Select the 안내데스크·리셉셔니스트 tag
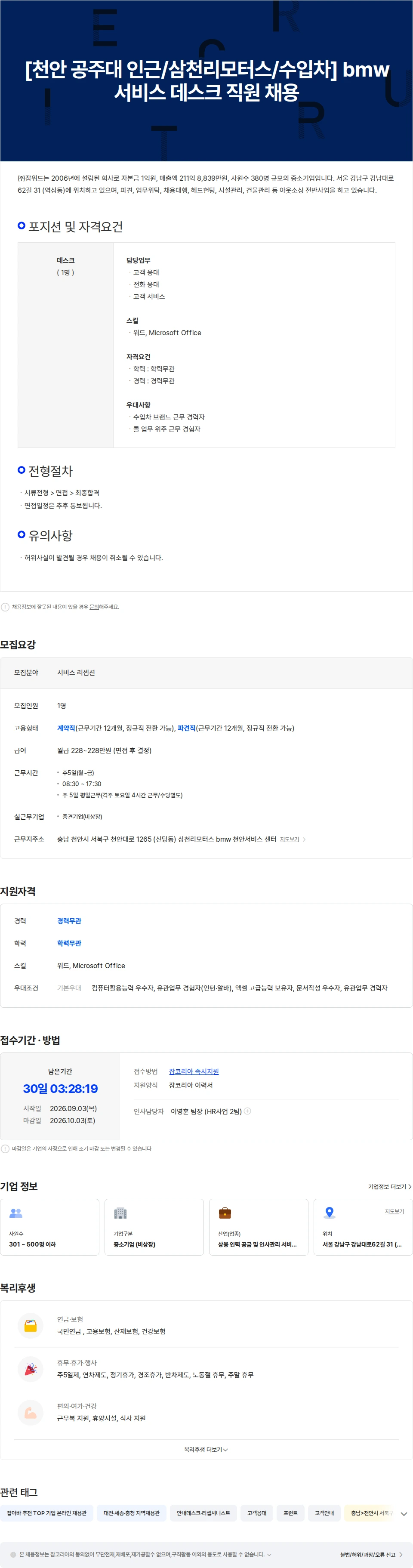The image size is (413, 1568). 203,1512
